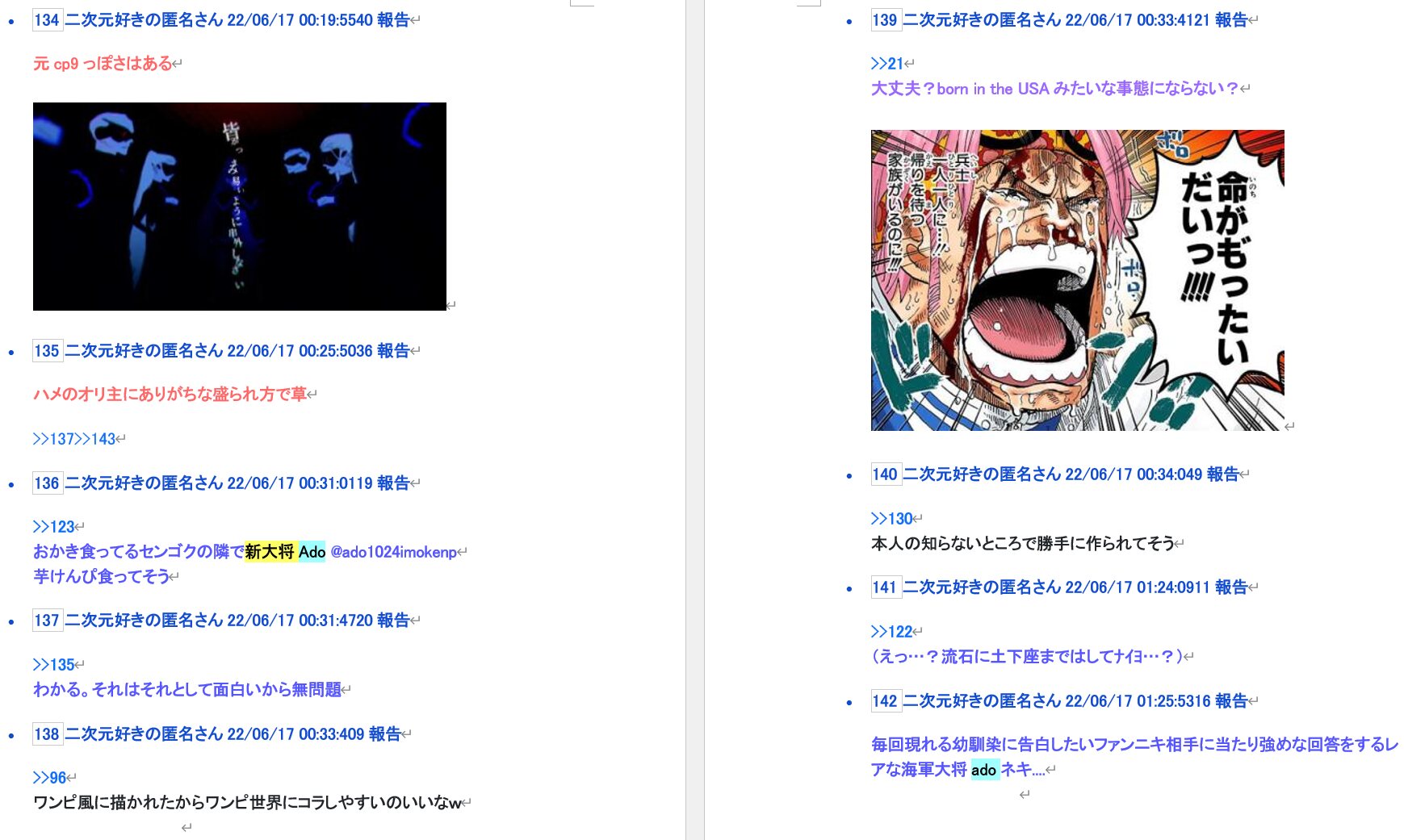
Task: Follow the >>143 reply reference
Action: [95, 440]
